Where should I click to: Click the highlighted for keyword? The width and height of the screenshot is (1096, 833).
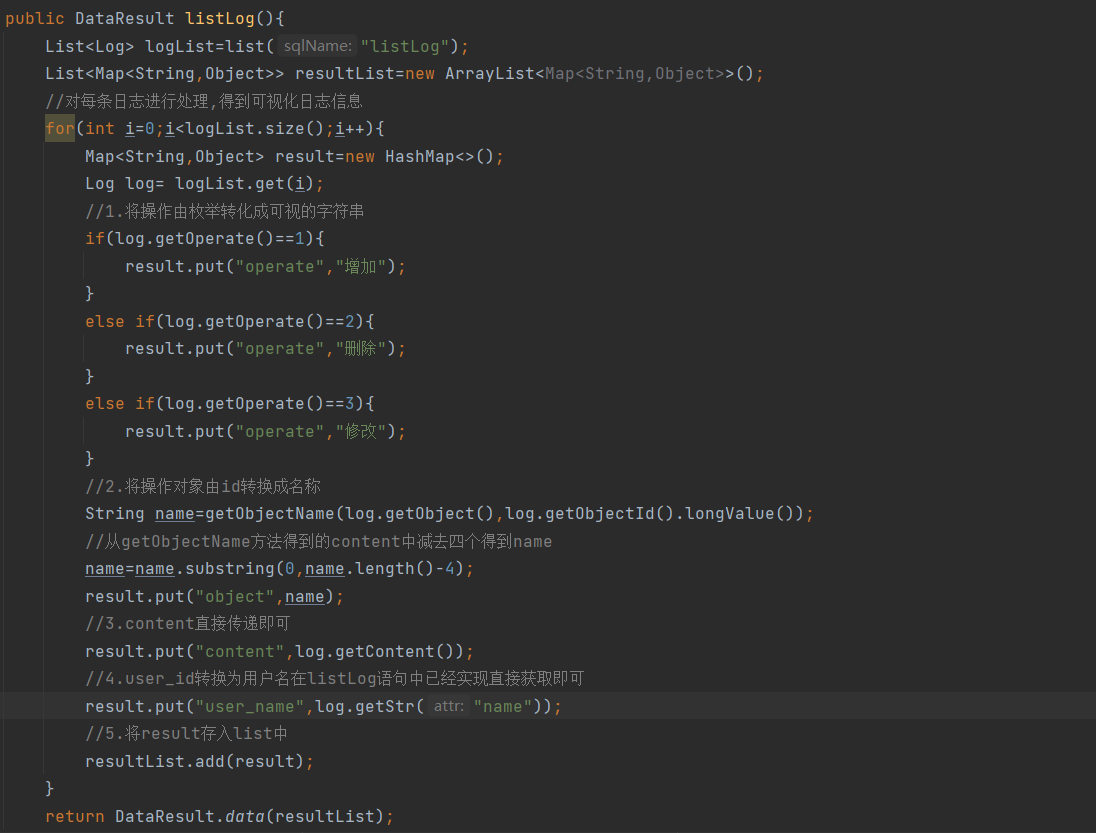(x=59, y=129)
